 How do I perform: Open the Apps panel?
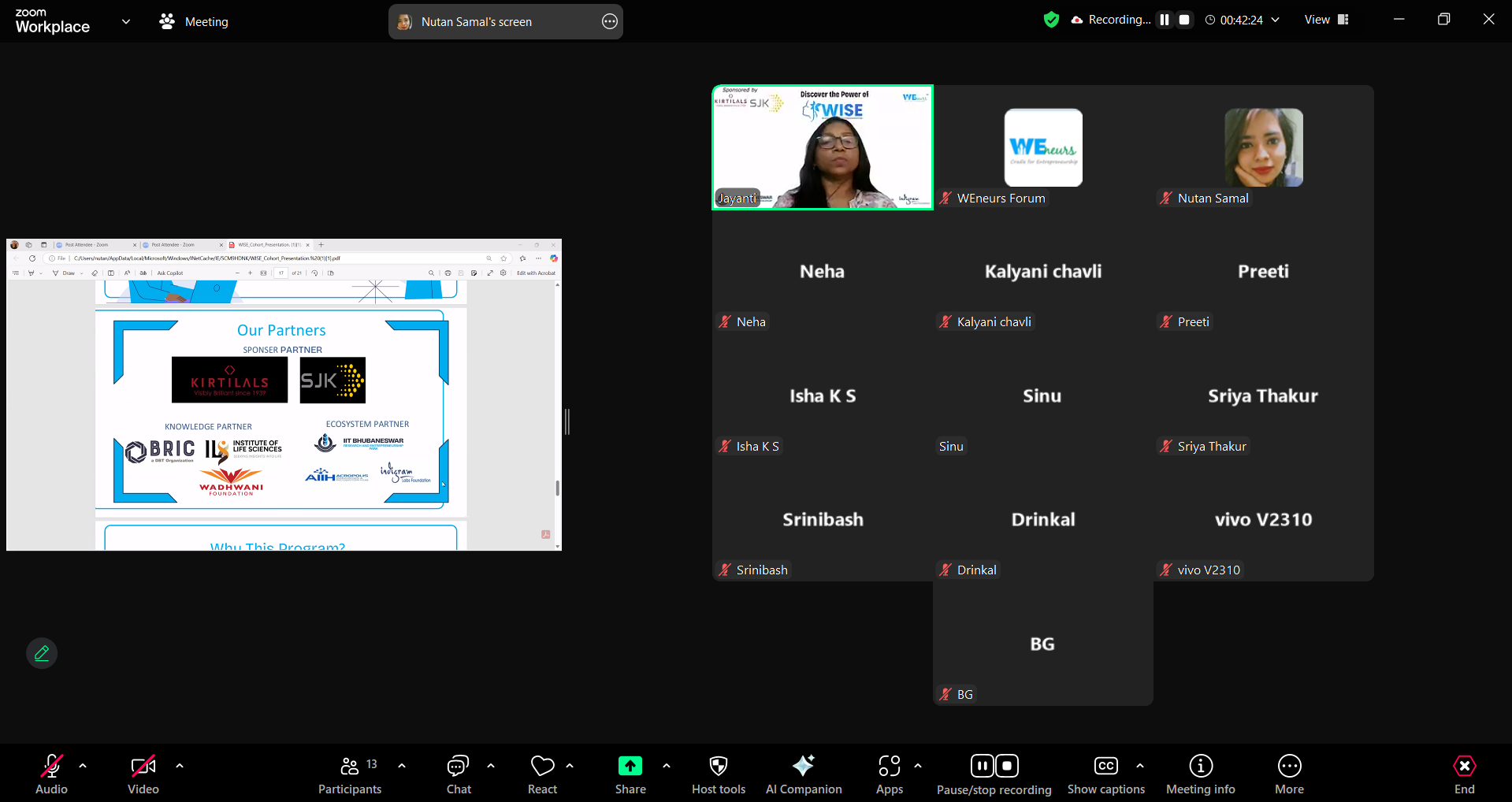click(890, 774)
